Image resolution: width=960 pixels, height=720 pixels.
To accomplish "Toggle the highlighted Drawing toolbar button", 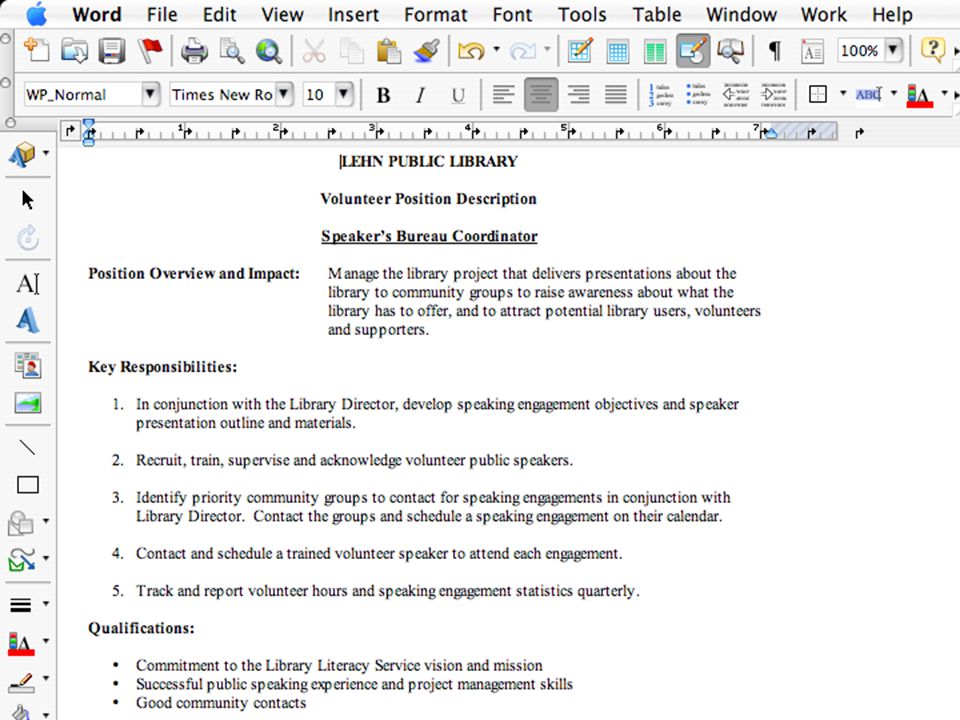I will [693, 50].
